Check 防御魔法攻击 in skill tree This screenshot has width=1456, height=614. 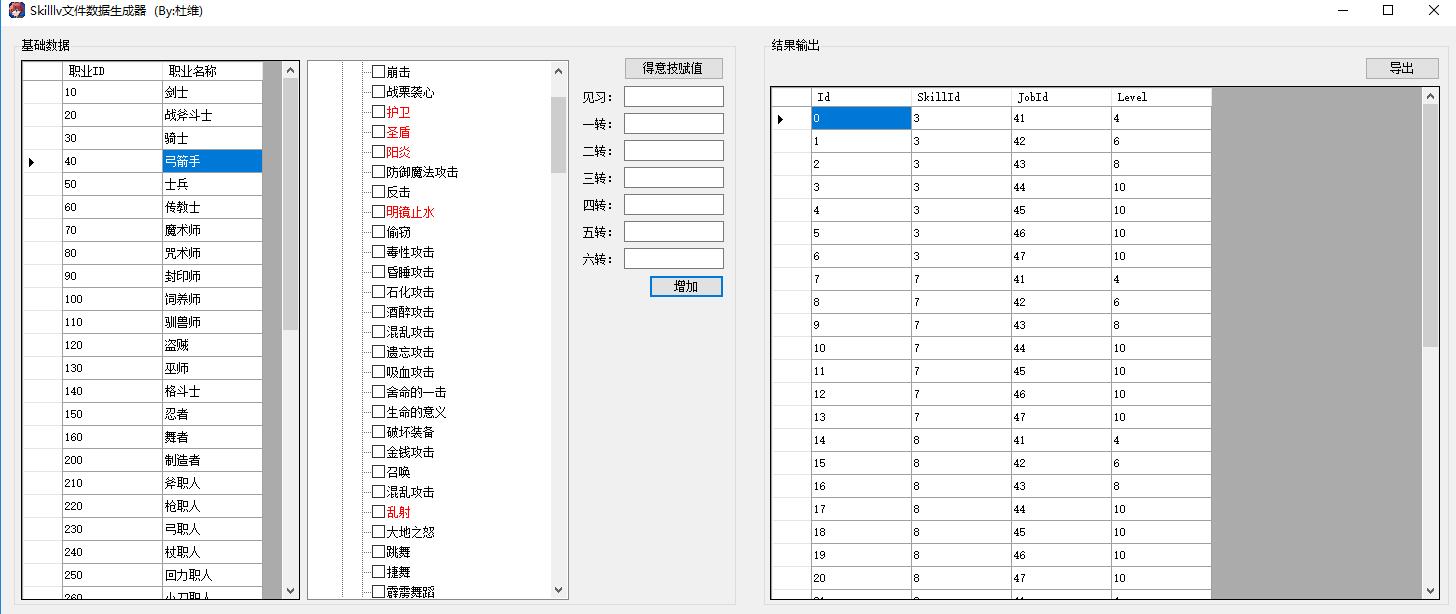coord(378,172)
